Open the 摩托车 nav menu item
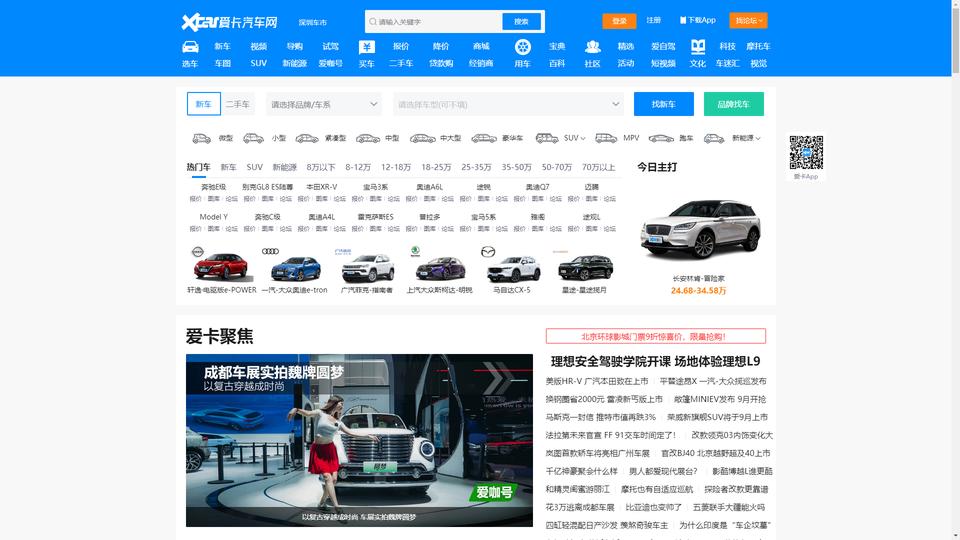The image size is (960, 540). coord(758,46)
